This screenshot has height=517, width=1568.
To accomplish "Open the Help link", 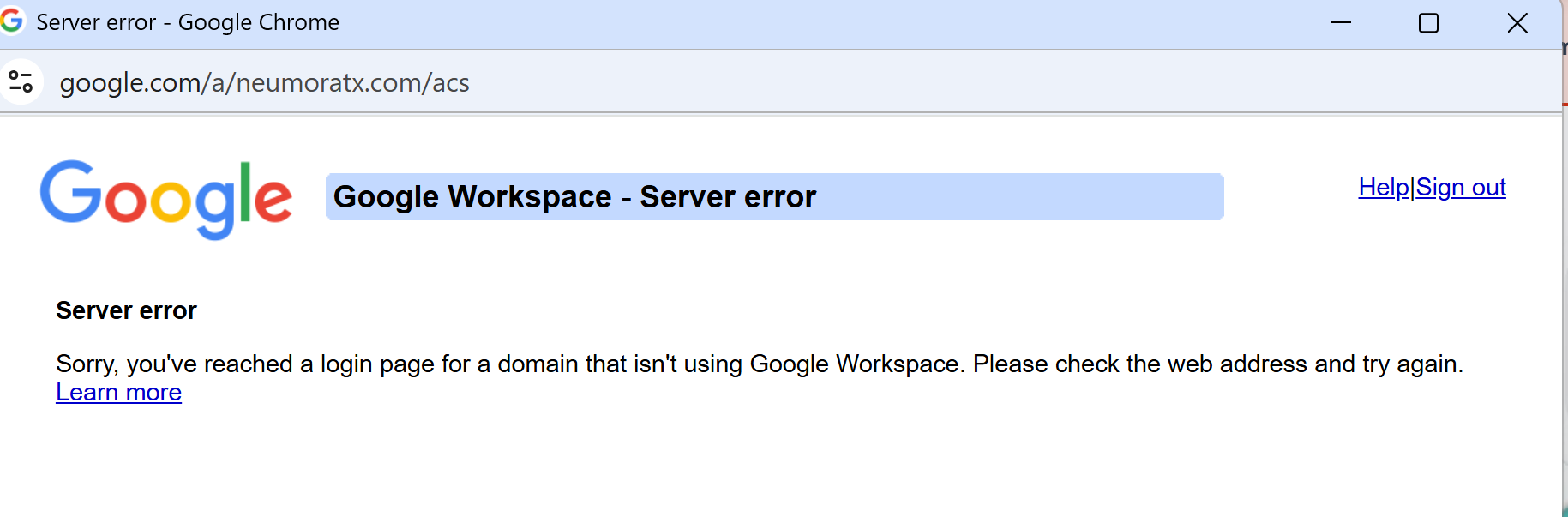I will click(x=1383, y=187).
